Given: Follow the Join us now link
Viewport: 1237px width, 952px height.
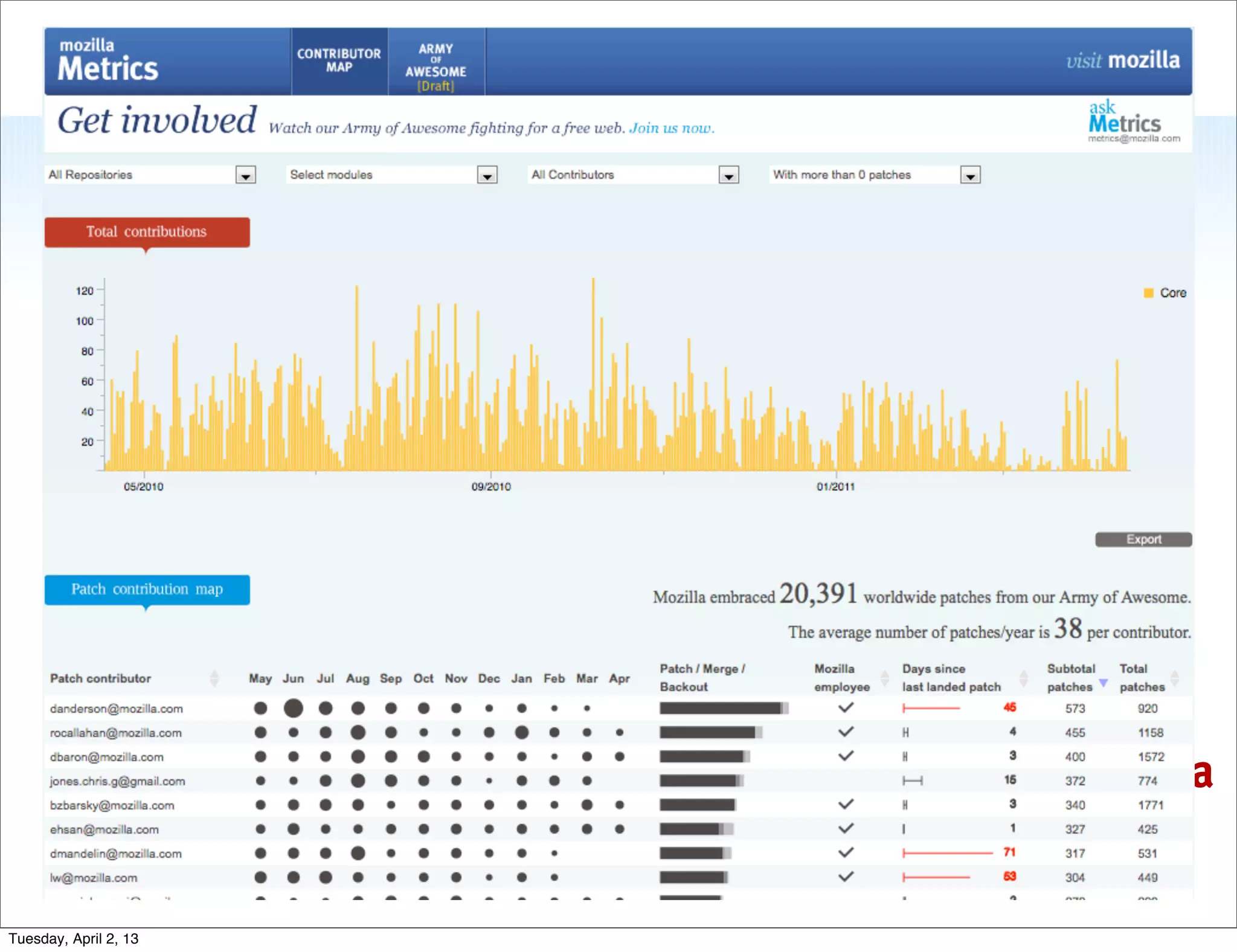Looking at the screenshot, I should [x=671, y=128].
